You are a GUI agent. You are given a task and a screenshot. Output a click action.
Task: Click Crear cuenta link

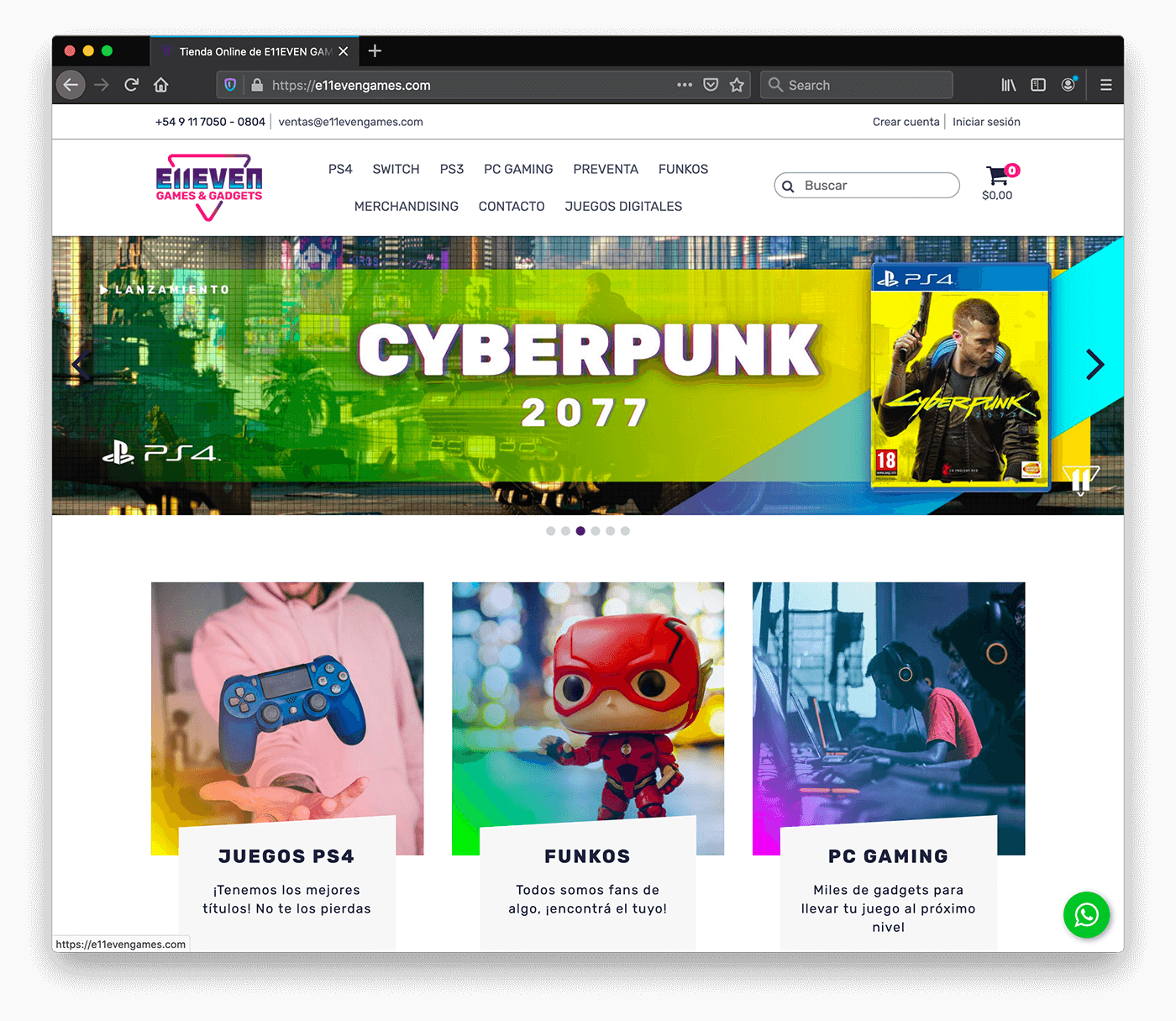click(x=906, y=122)
